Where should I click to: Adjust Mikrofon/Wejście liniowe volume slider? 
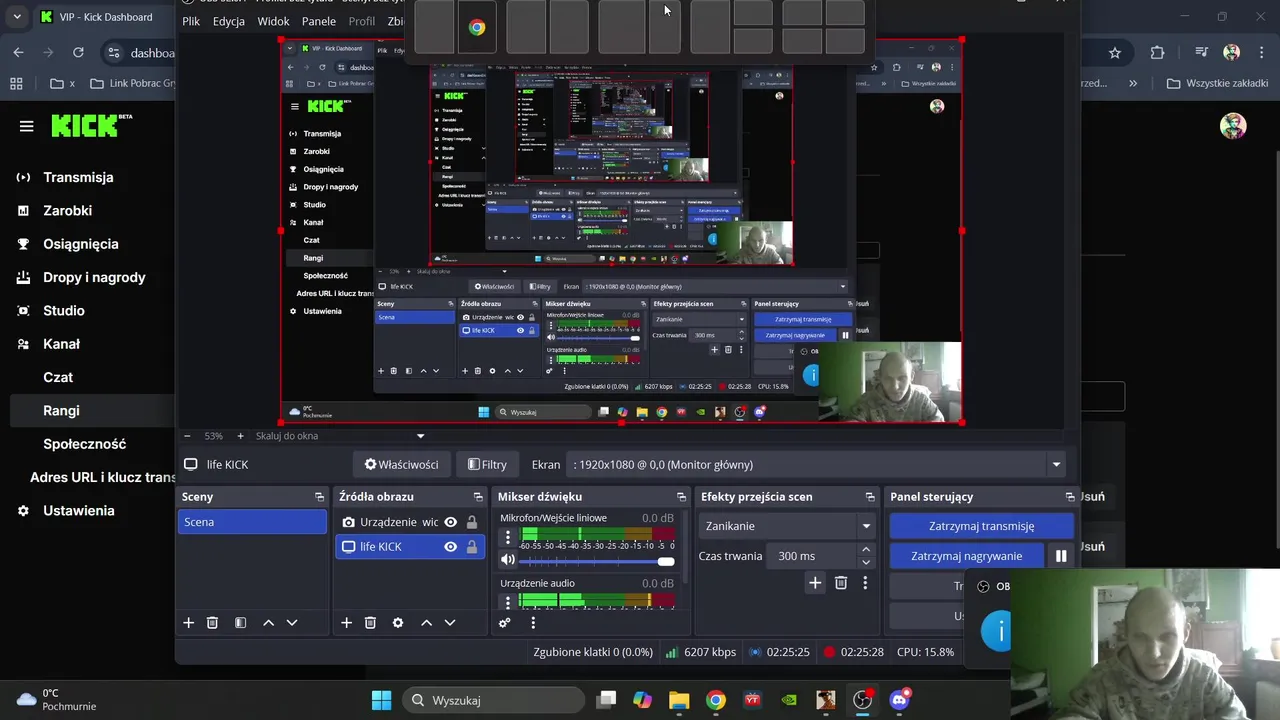click(597, 561)
